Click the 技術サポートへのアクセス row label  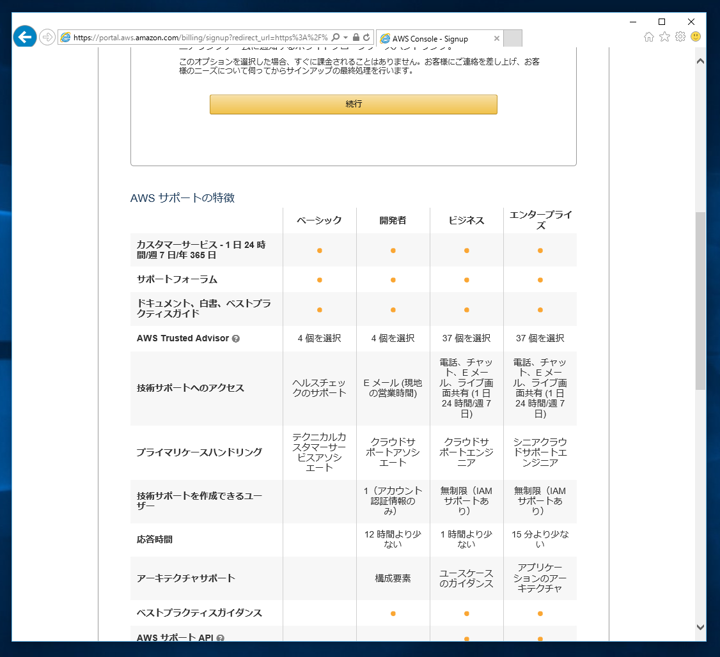[x=190, y=388]
